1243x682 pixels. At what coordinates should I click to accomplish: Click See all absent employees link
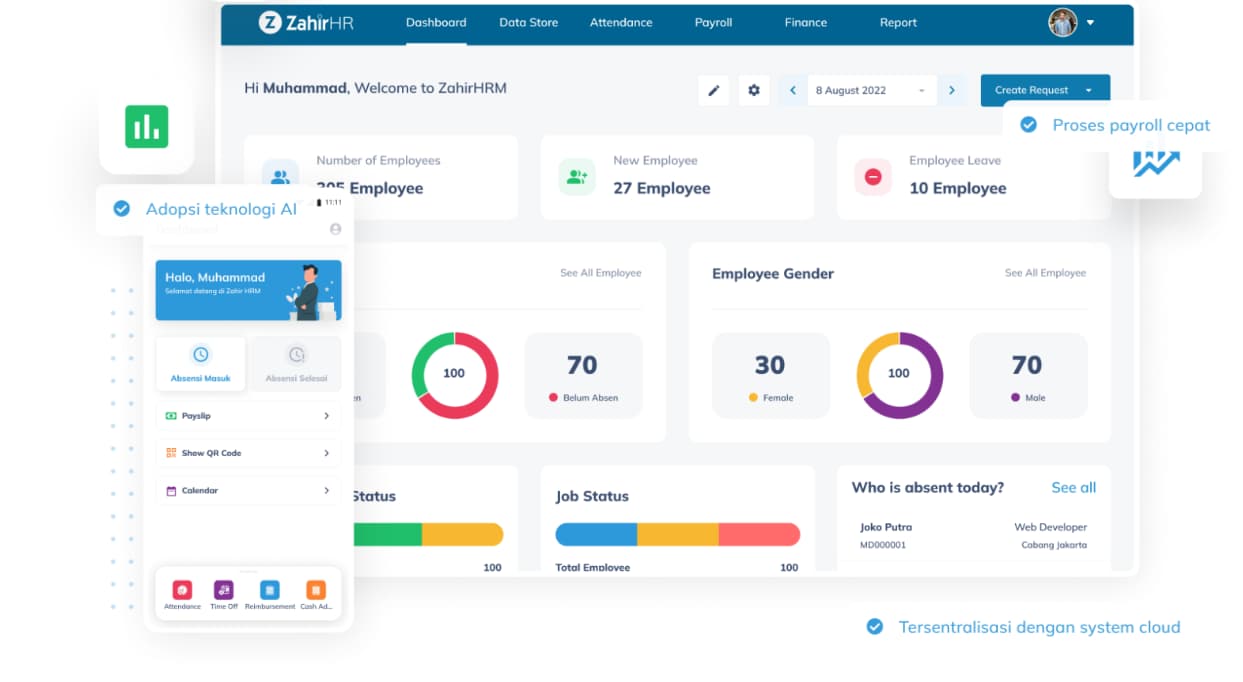point(1073,488)
